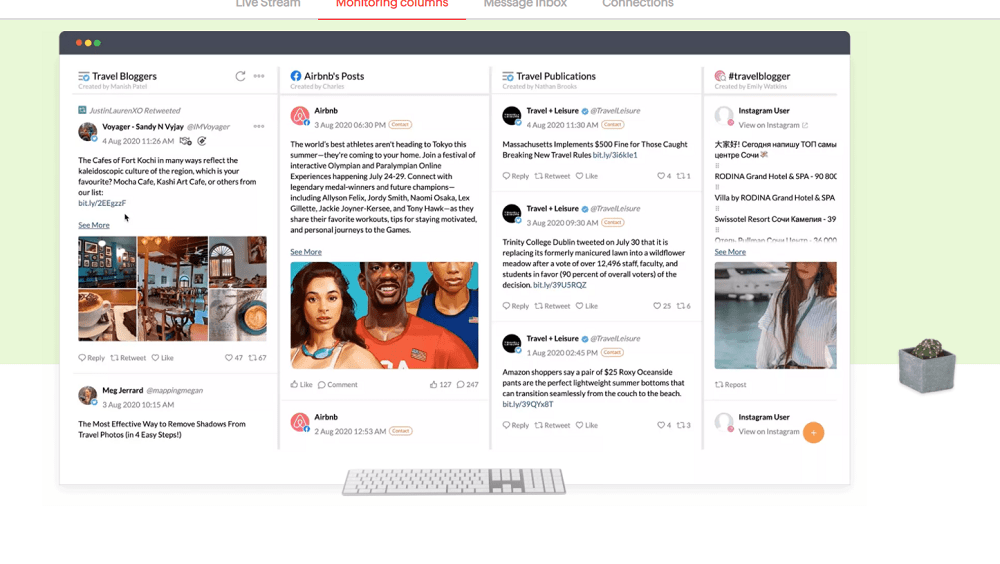Click Contact badge on 1 Aug 02:45 PM tweet
The width and height of the screenshot is (1000, 564).
612,352
